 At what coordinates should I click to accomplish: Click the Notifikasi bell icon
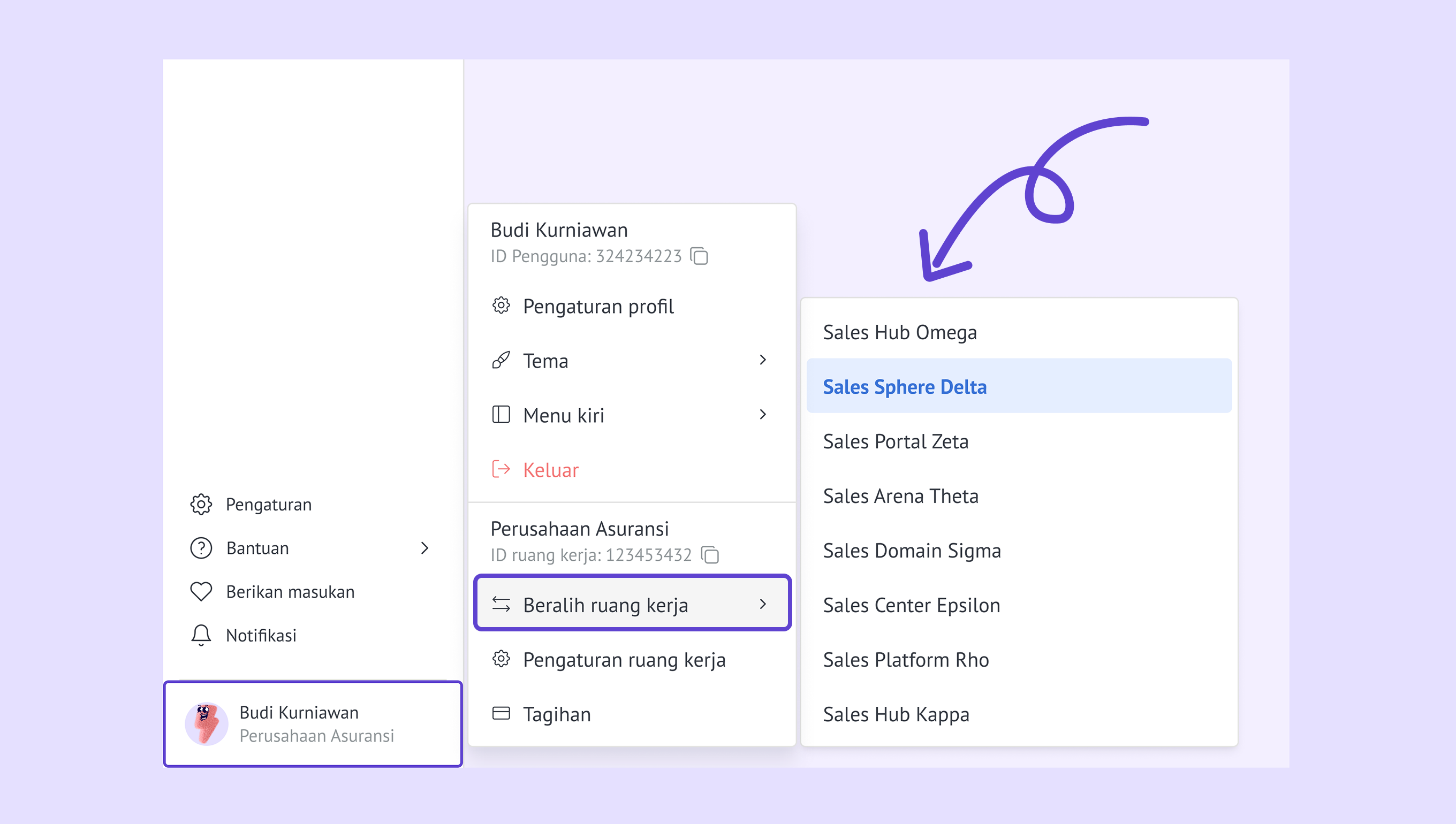pyautogui.click(x=201, y=636)
